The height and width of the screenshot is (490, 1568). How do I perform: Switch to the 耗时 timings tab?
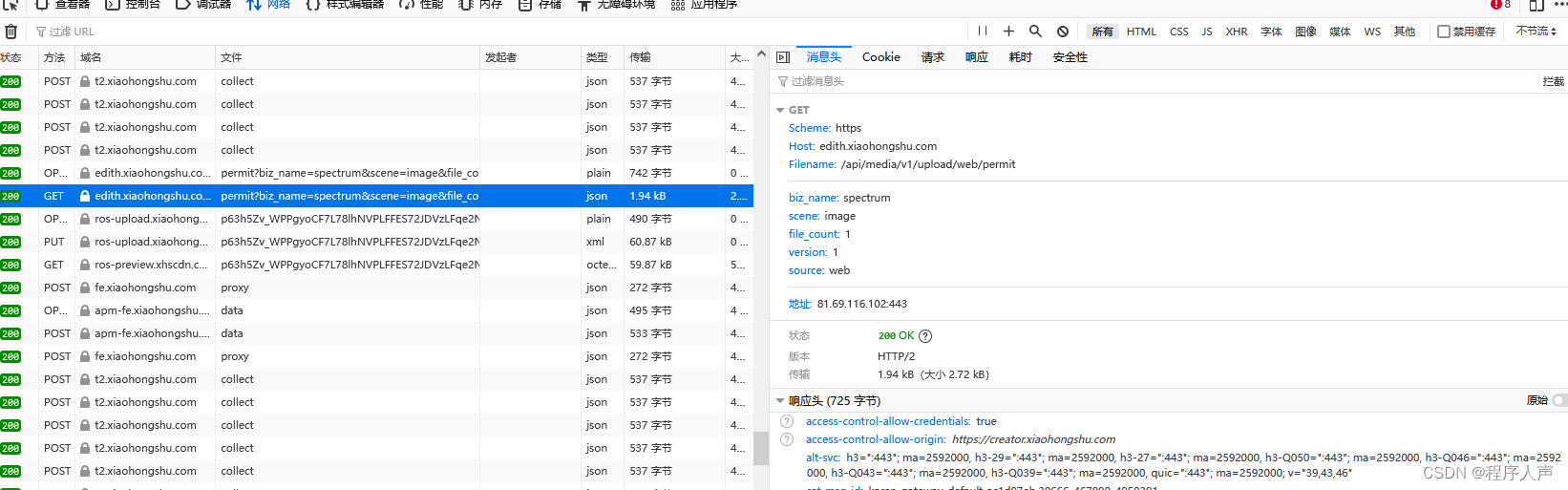coord(1020,57)
